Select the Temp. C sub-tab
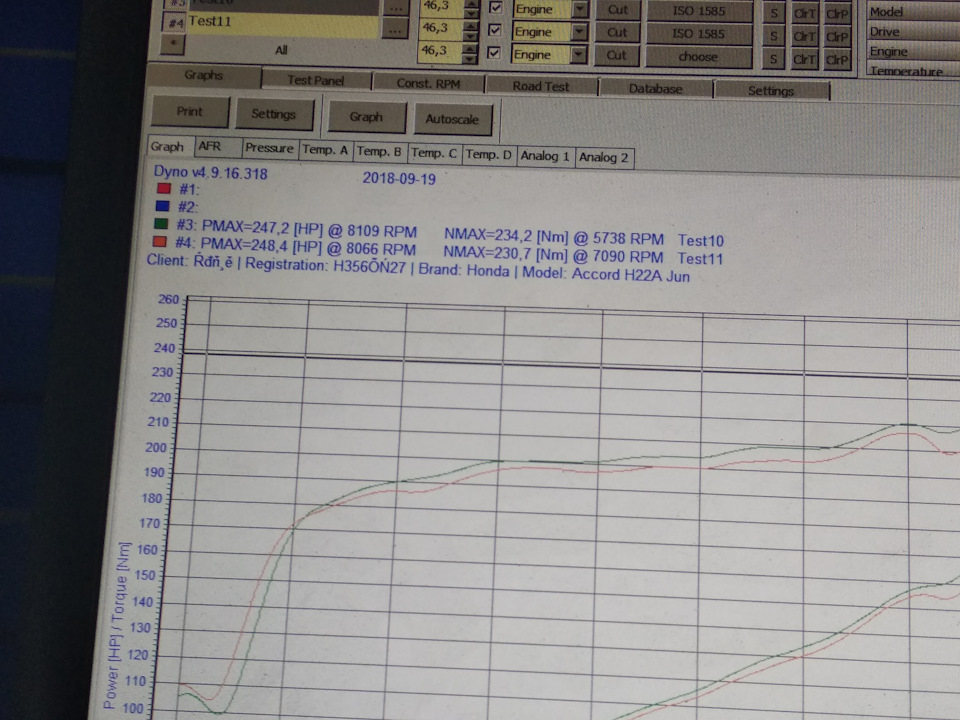 434,153
